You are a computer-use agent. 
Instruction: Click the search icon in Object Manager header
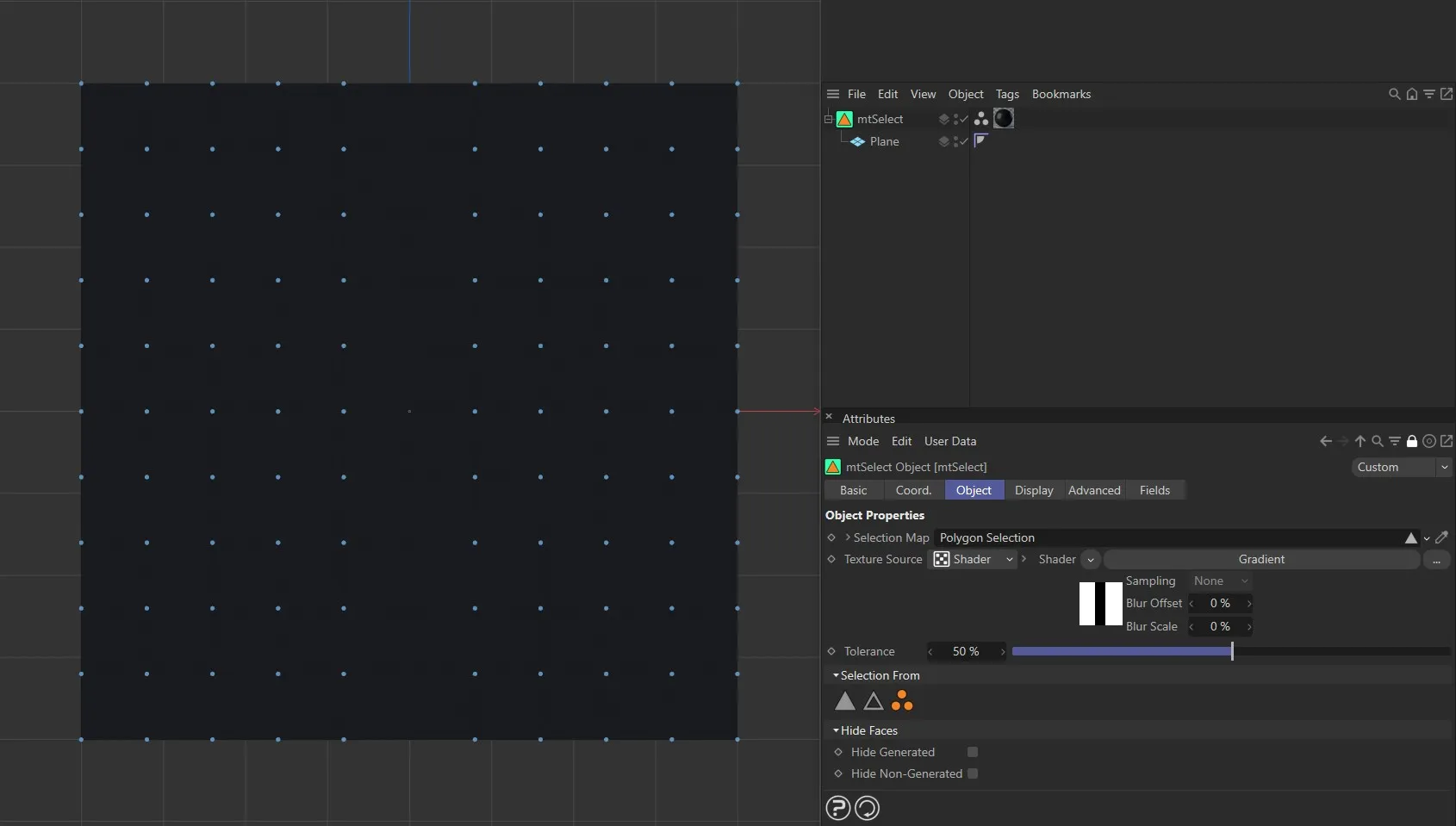1393,94
